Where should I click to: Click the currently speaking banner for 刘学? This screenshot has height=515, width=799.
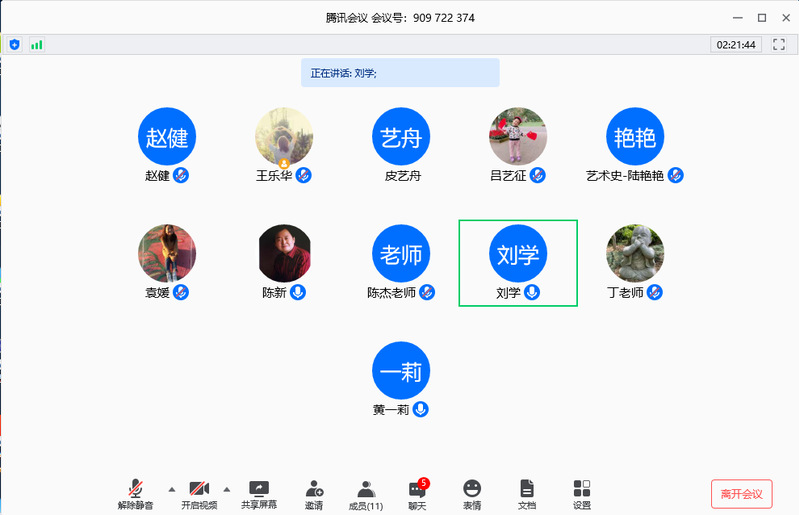pos(400,73)
